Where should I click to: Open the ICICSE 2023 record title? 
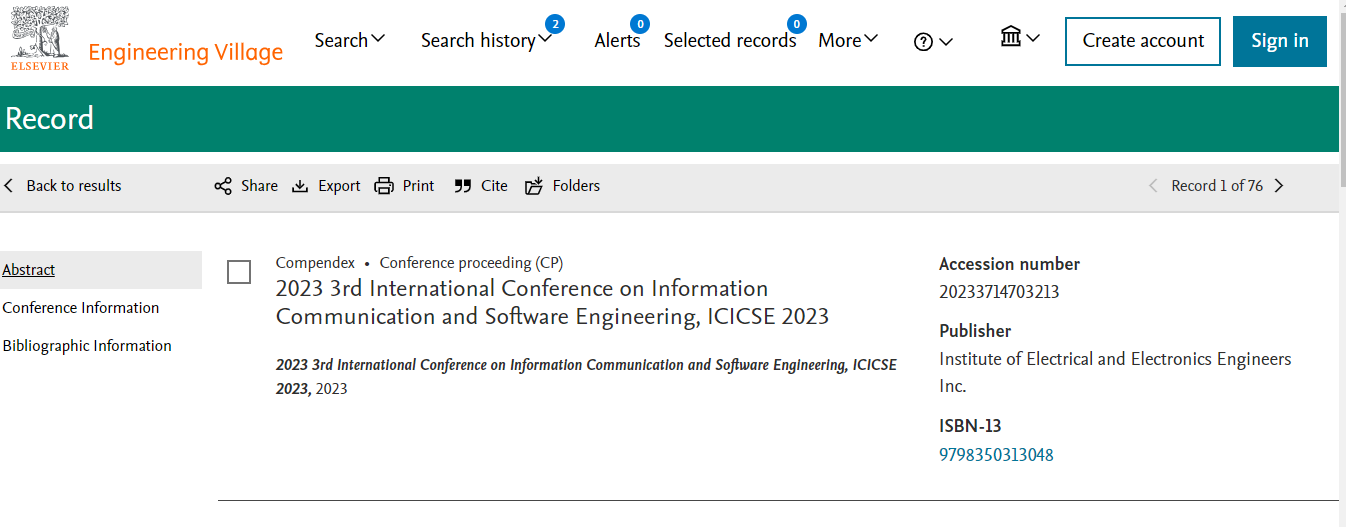(552, 303)
